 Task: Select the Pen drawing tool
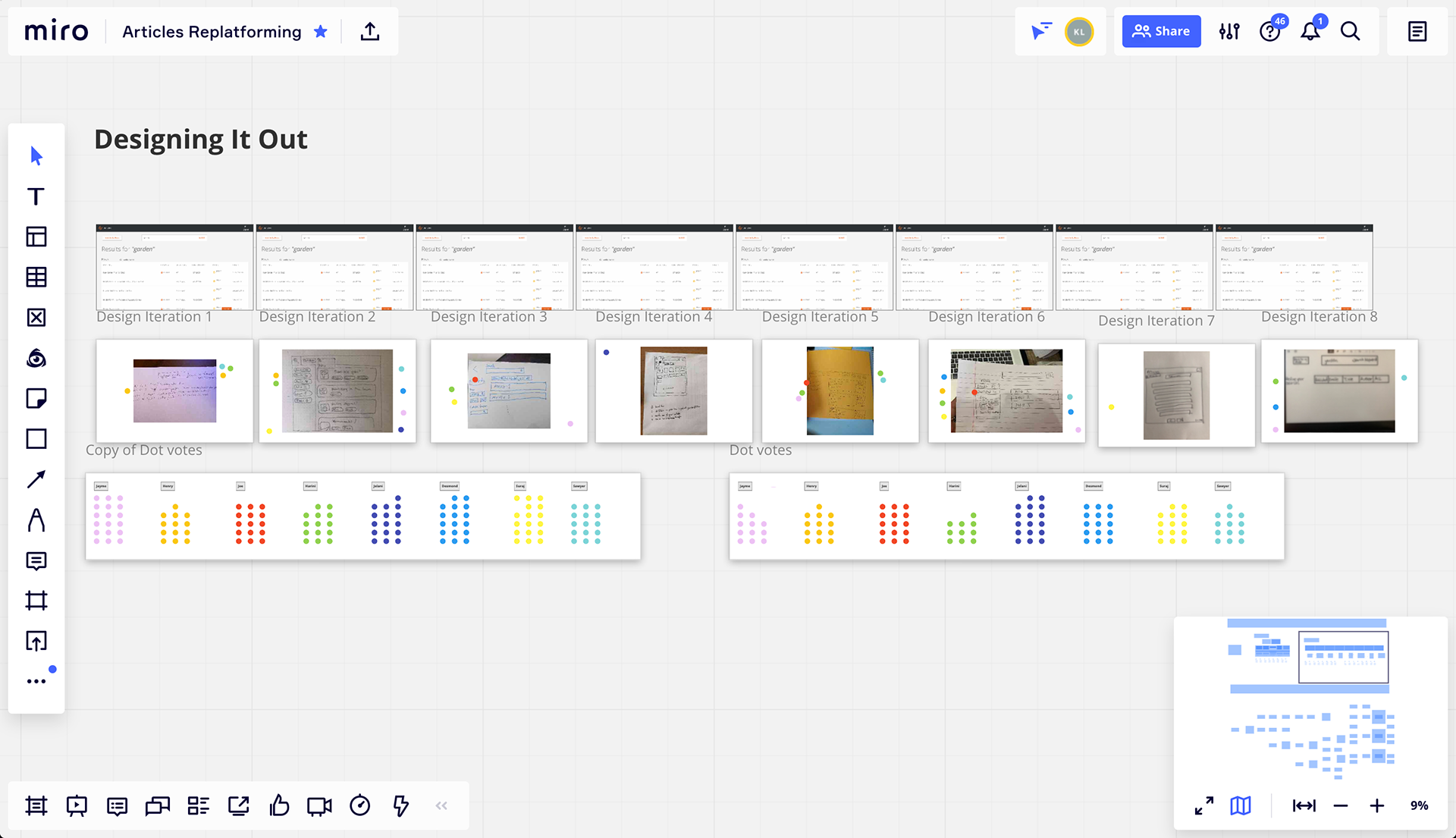(x=36, y=520)
